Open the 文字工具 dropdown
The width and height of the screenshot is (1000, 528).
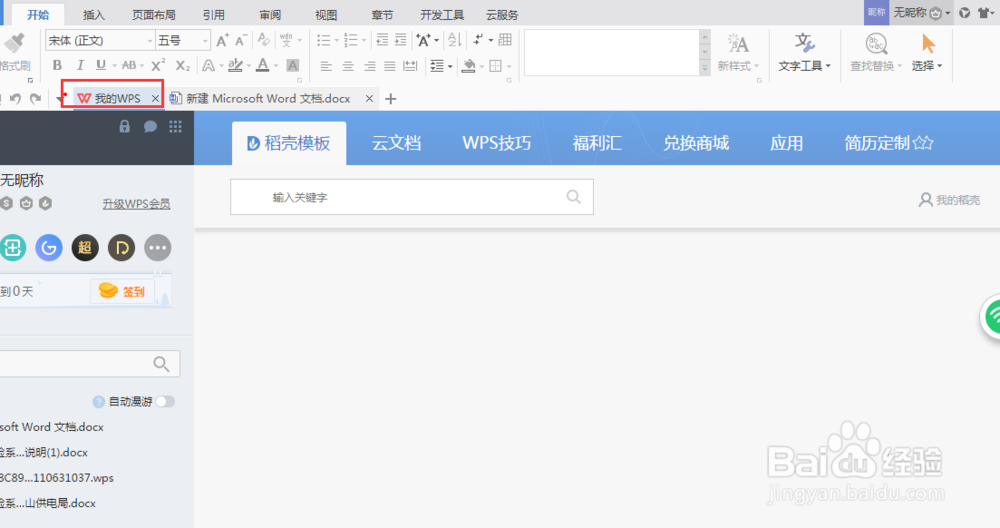point(804,66)
